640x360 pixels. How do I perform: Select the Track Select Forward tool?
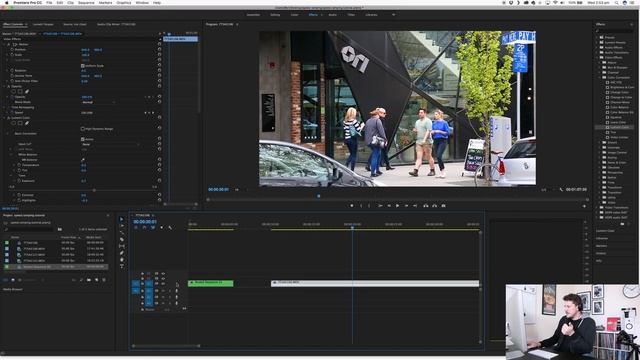(x=121, y=226)
